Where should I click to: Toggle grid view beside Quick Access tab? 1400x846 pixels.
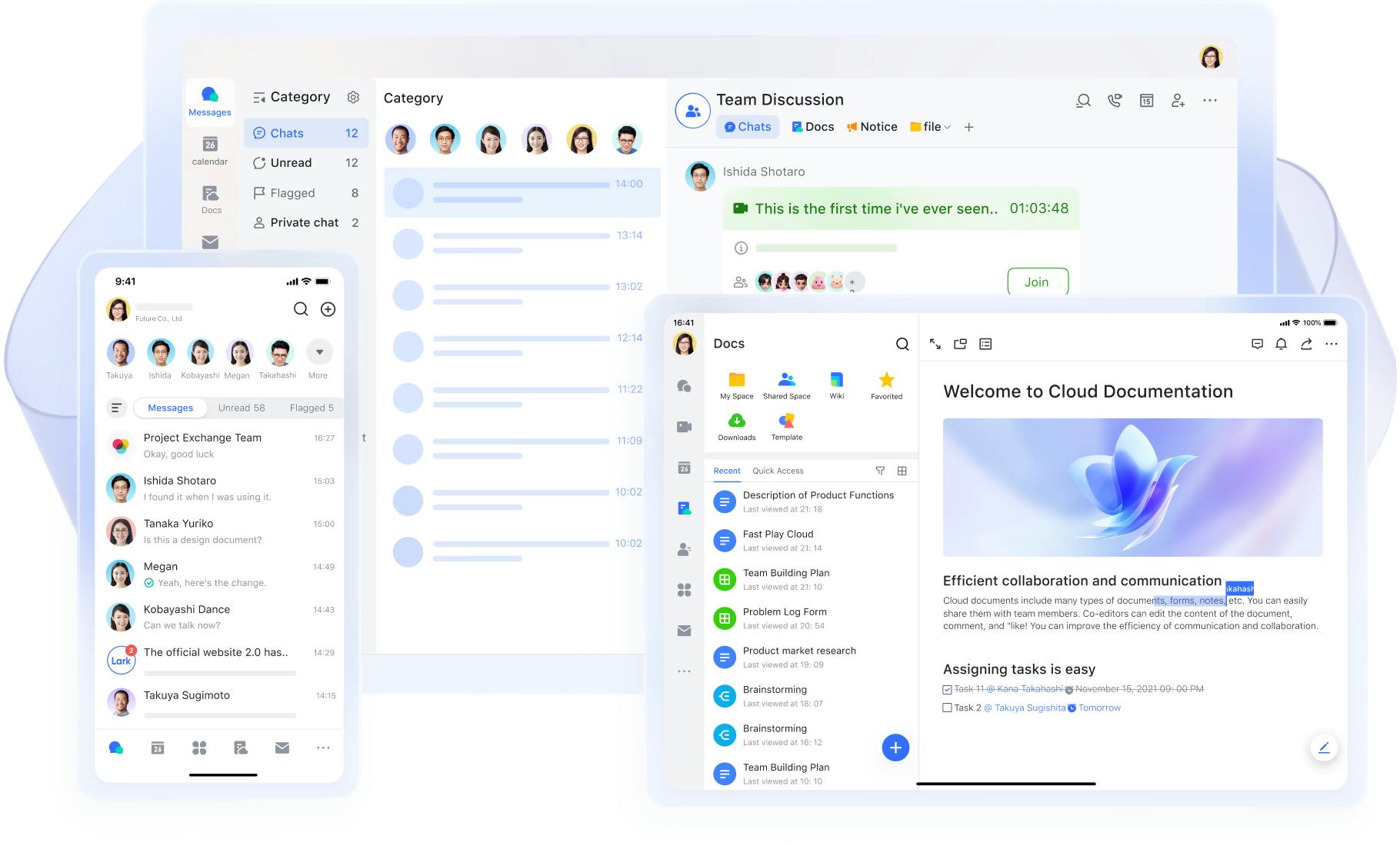902,470
